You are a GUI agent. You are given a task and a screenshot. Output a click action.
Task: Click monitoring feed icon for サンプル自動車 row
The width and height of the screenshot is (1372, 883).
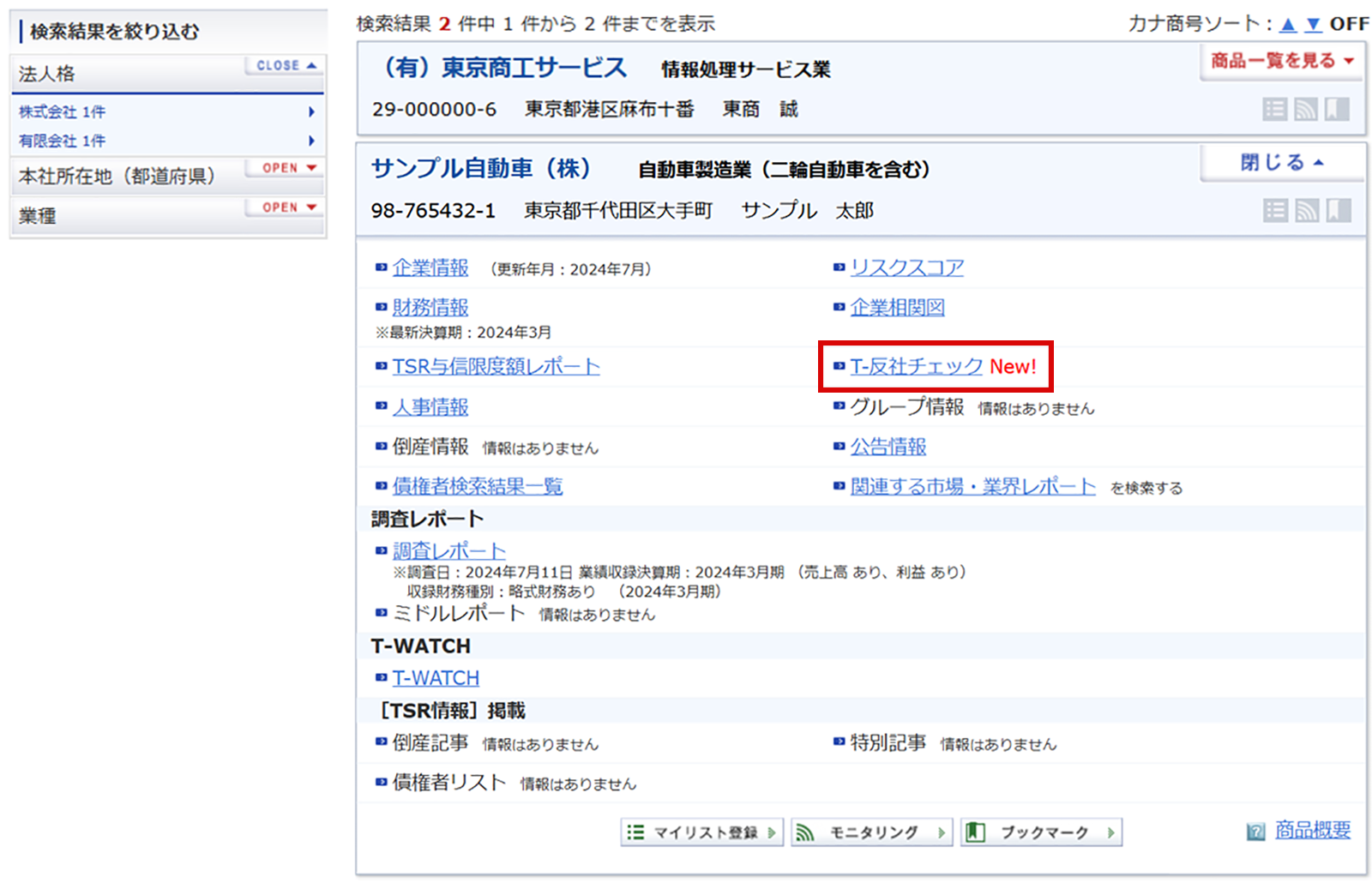(x=1307, y=210)
